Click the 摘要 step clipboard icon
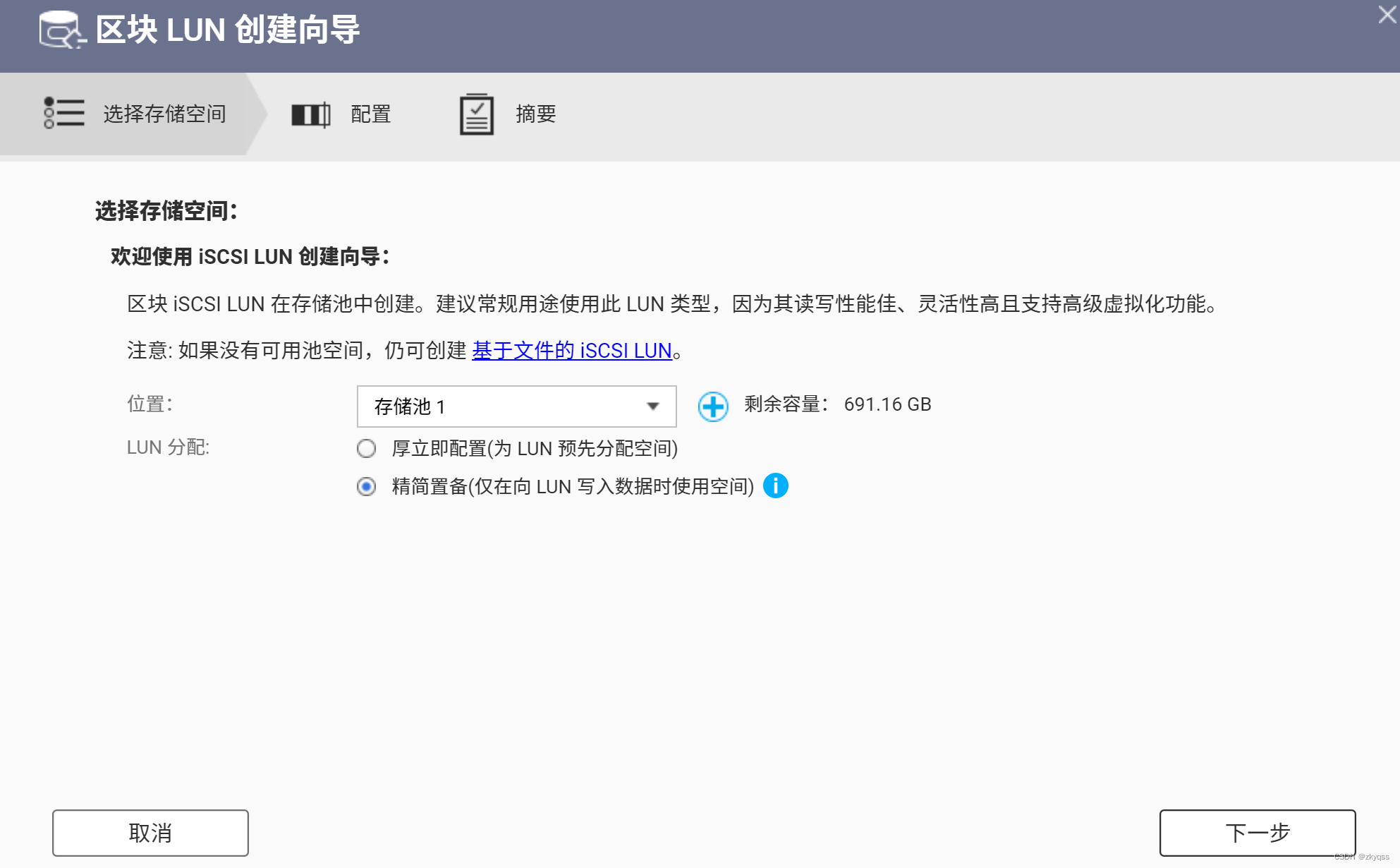This screenshot has height=868, width=1400. (477, 113)
